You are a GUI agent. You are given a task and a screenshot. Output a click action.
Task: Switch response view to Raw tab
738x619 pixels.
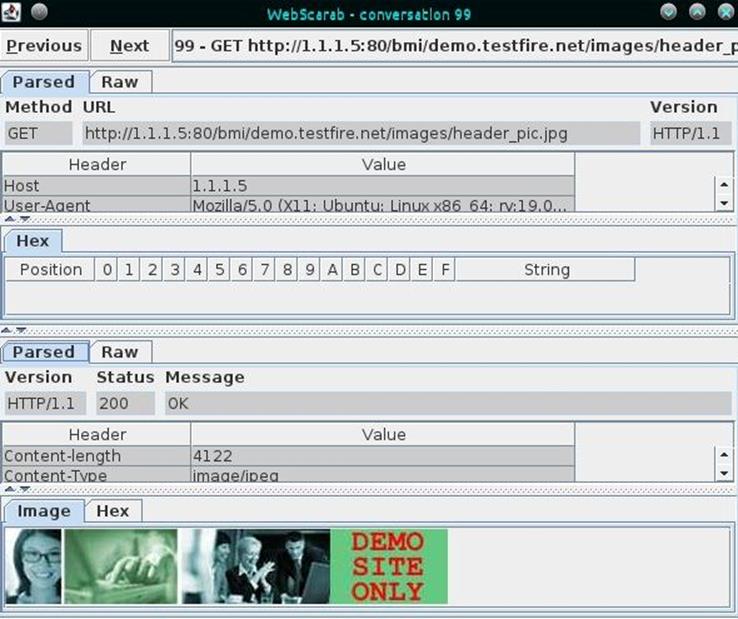[120, 352]
